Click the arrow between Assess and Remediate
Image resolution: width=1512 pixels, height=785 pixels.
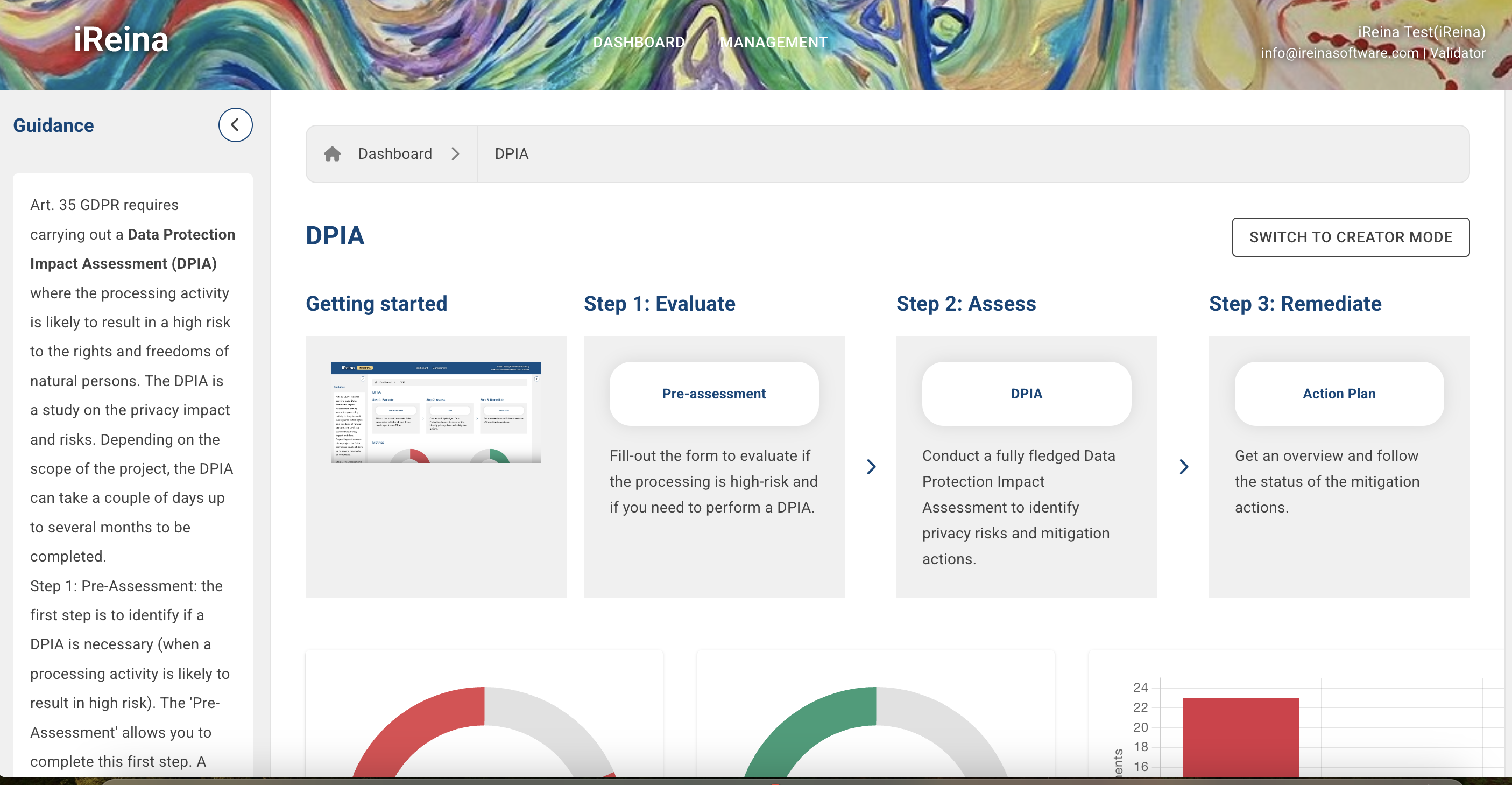pyautogui.click(x=1183, y=467)
